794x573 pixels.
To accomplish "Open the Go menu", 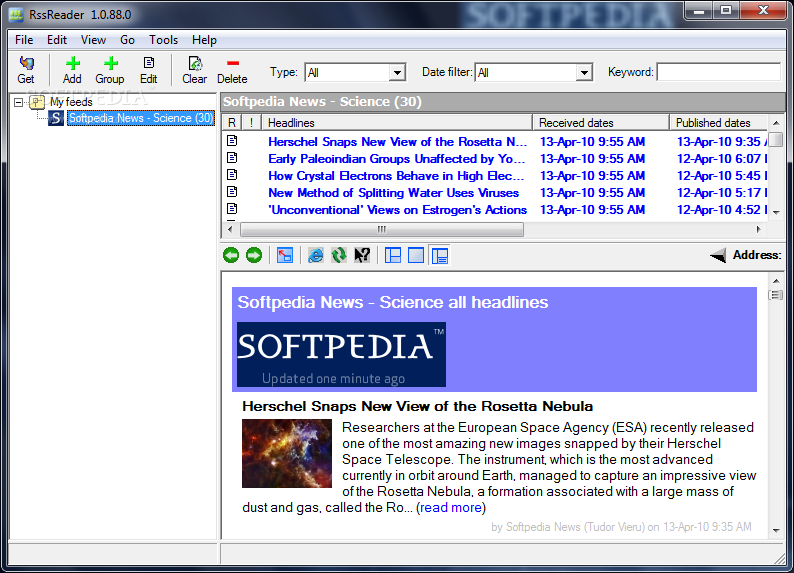I will click(x=127, y=39).
